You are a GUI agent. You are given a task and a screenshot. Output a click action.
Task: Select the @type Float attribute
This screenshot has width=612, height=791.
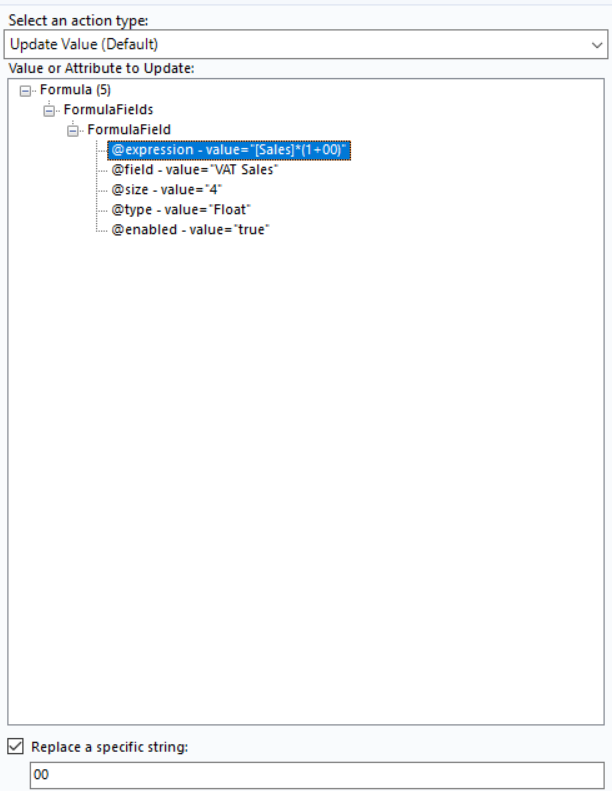(181, 209)
